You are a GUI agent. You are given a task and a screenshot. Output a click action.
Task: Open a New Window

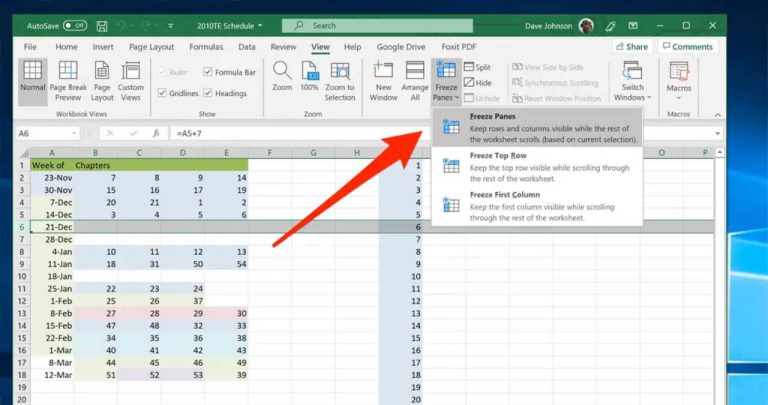pos(384,82)
